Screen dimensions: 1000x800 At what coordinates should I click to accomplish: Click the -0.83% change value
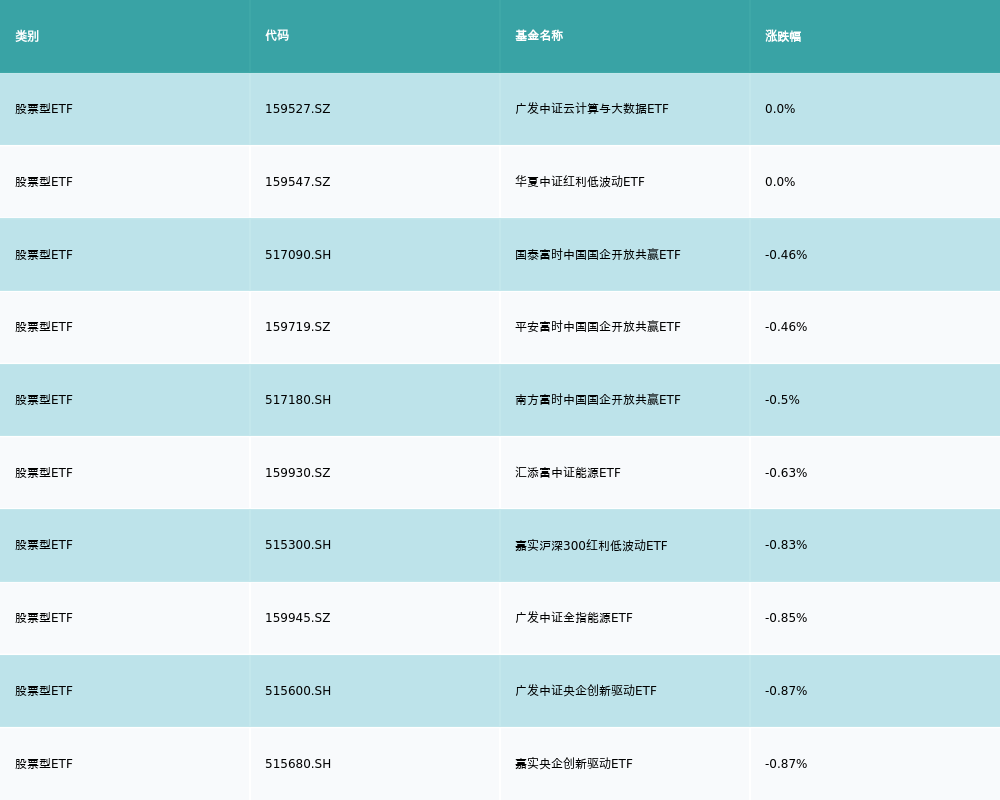coord(786,545)
